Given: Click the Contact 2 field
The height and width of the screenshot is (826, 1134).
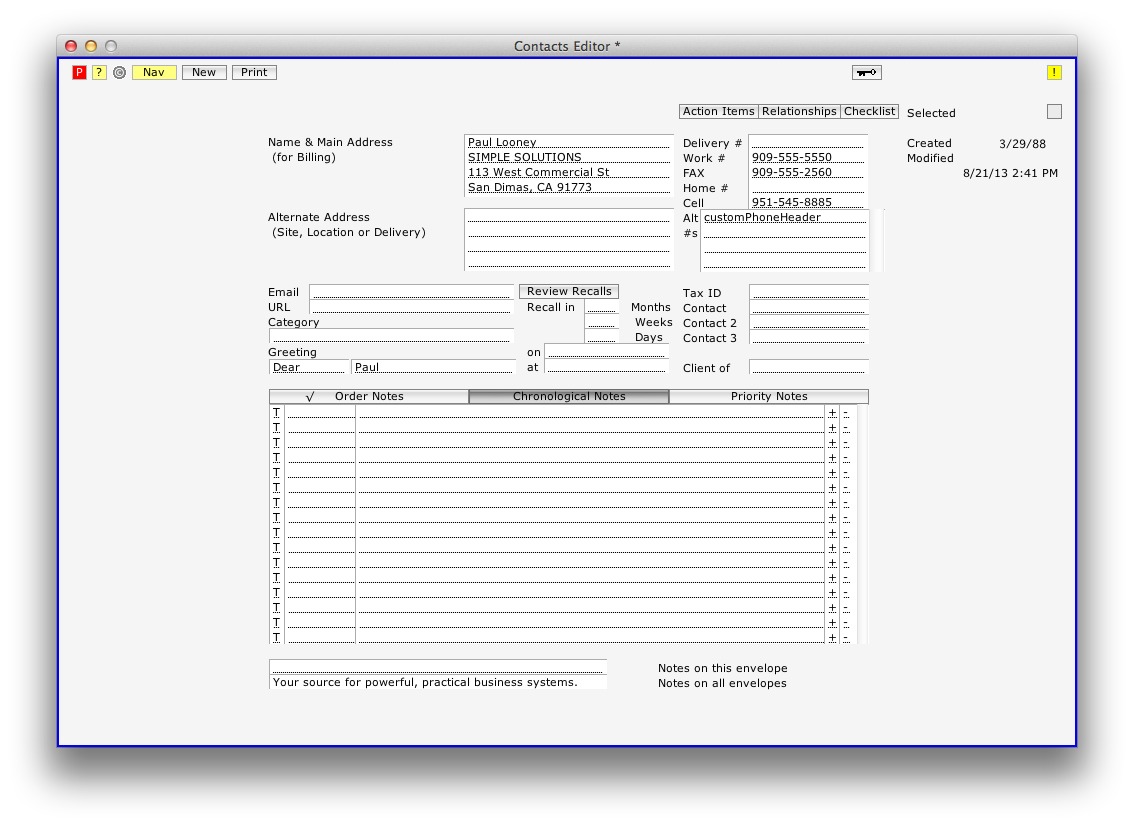Looking at the screenshot, I should tap(808, 323).
